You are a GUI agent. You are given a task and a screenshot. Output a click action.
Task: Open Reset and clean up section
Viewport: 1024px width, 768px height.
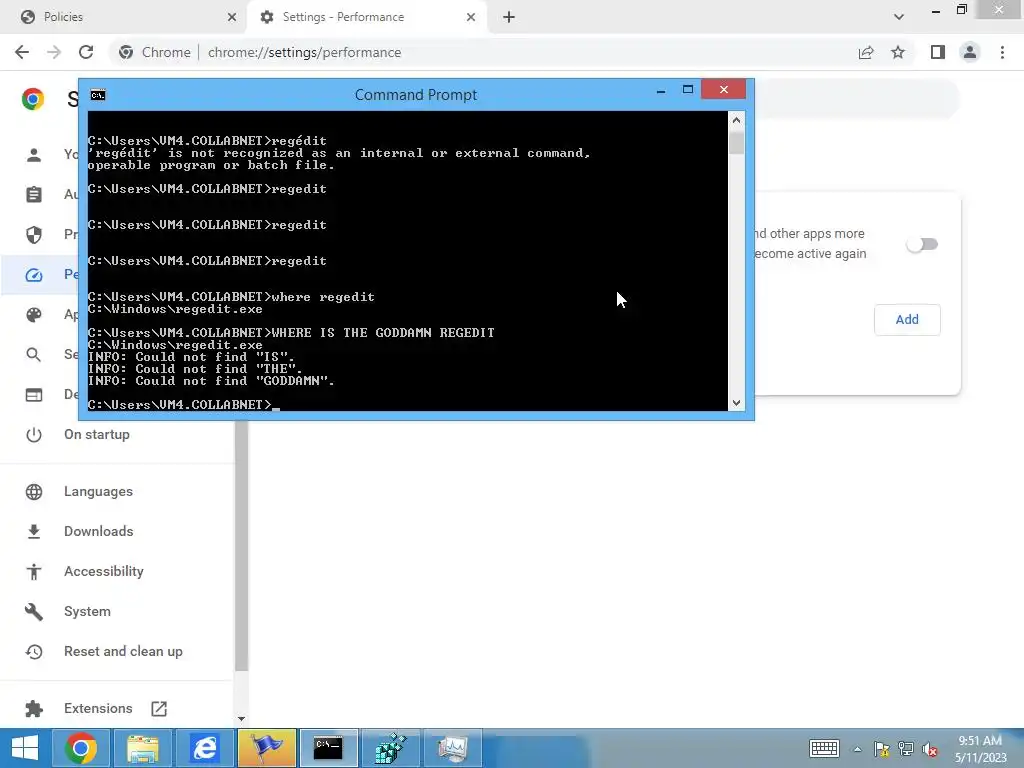123,651
